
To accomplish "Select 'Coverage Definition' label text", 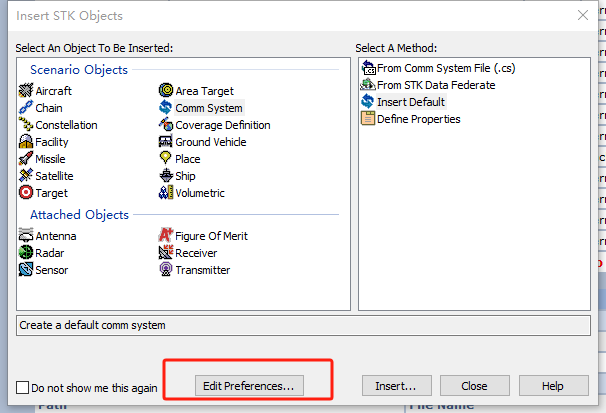I will tap(223, 125).
